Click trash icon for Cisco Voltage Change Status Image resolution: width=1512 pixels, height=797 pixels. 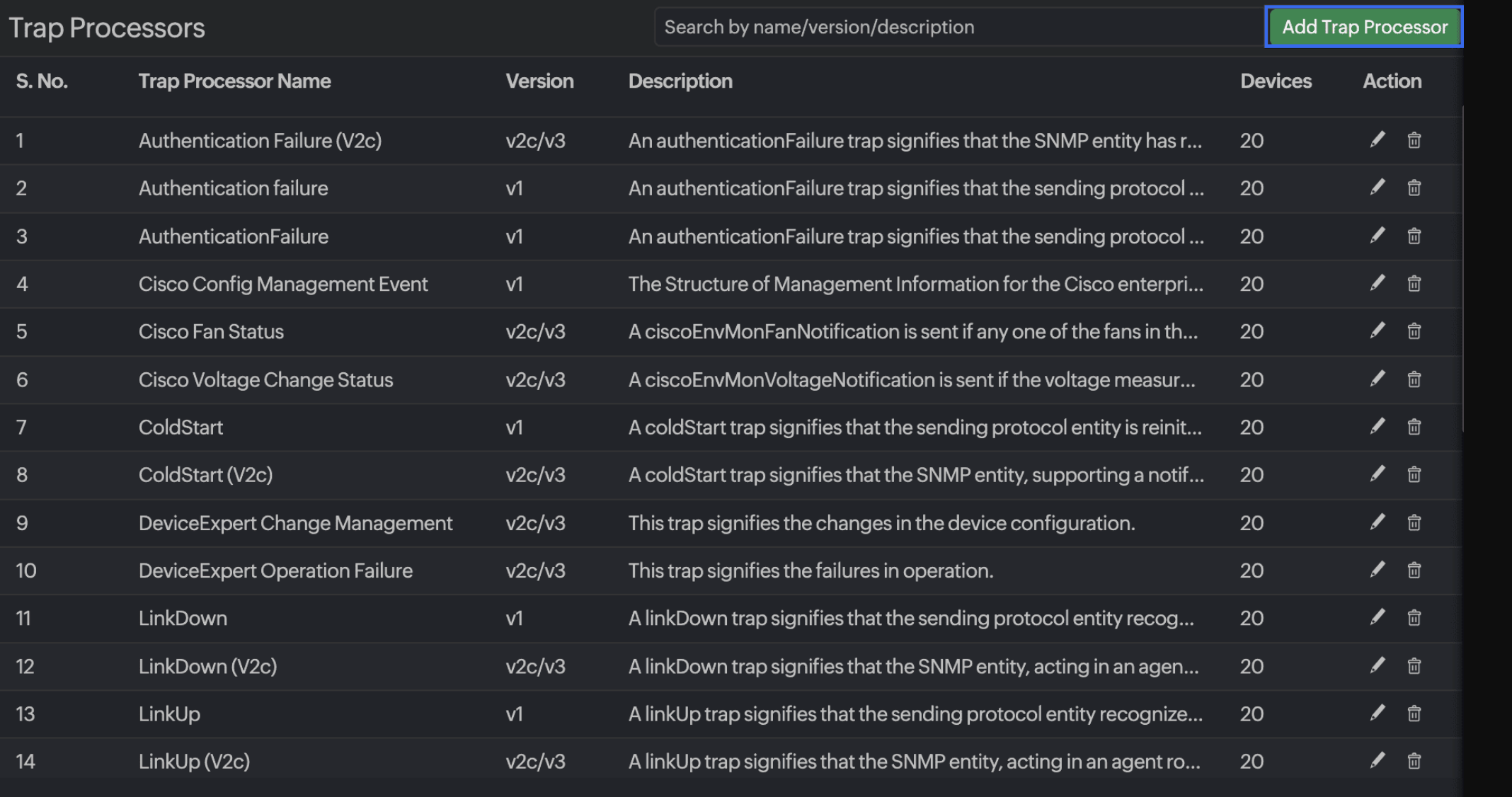point(1414,379)
